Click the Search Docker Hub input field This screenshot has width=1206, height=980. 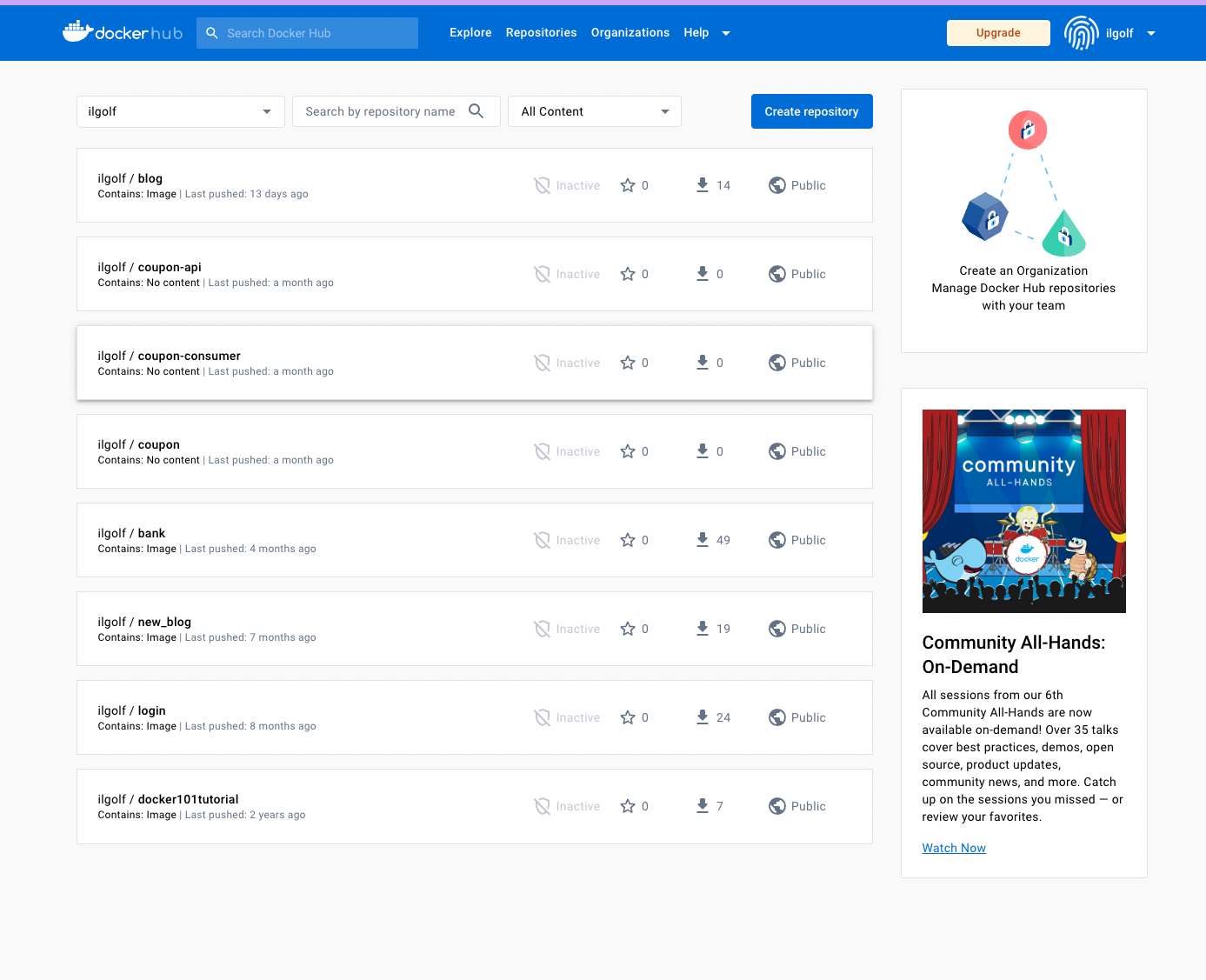pos(307,33)
